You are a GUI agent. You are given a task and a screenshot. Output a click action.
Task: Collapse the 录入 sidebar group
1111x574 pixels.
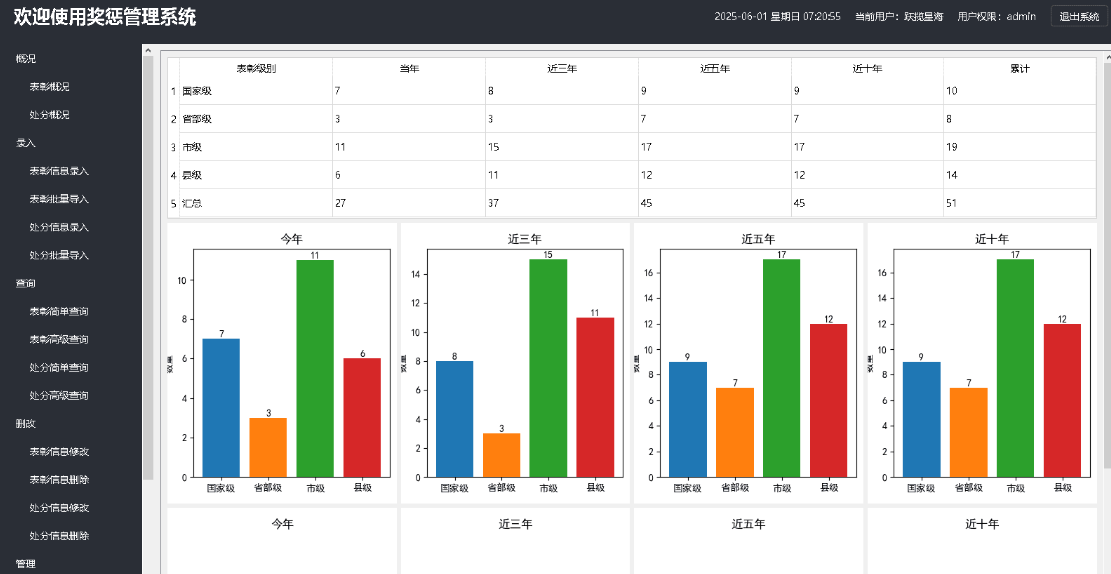[x=25, y=143]
